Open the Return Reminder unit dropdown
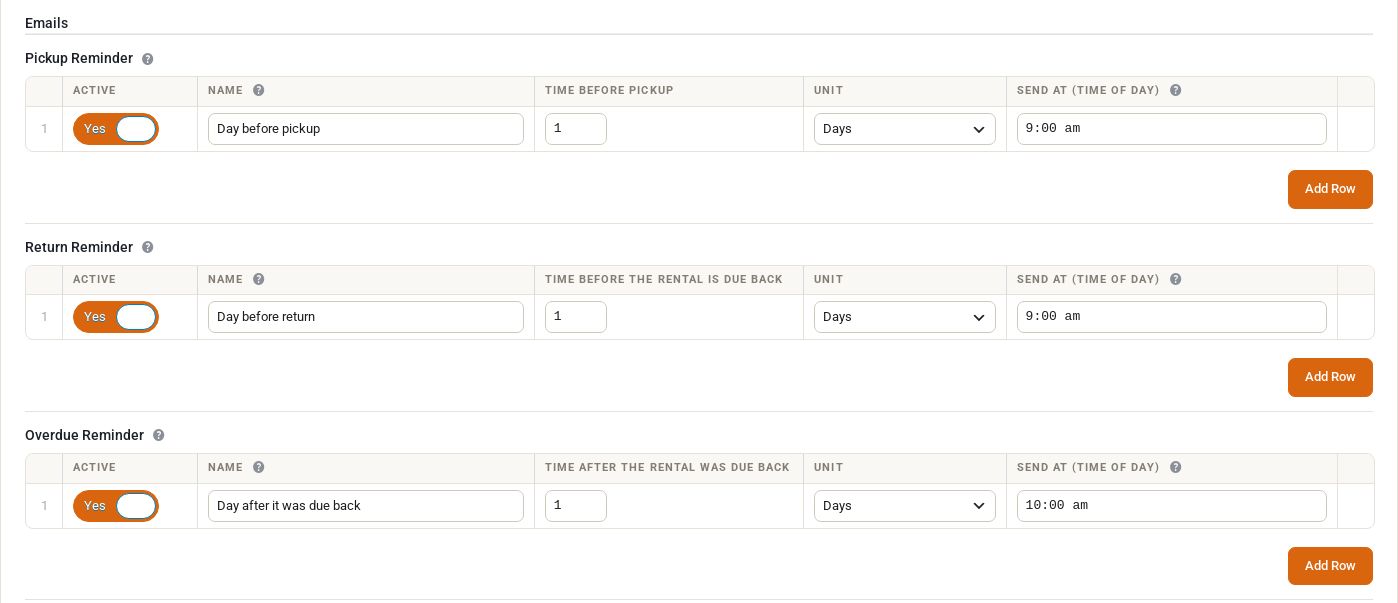The image size is (1398, 603). 905,317
